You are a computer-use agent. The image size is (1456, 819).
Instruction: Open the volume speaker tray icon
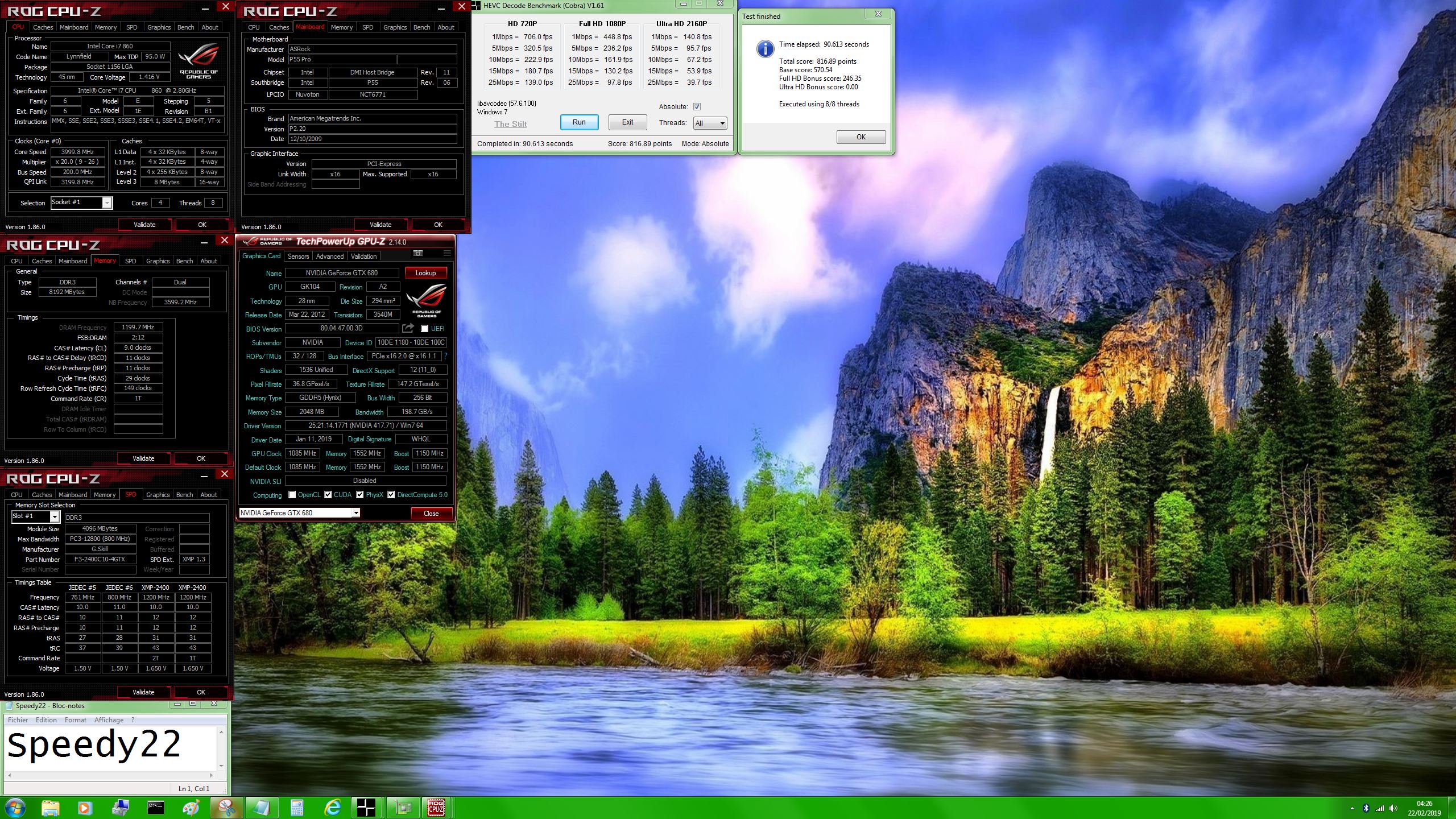tap(1393, 808)
